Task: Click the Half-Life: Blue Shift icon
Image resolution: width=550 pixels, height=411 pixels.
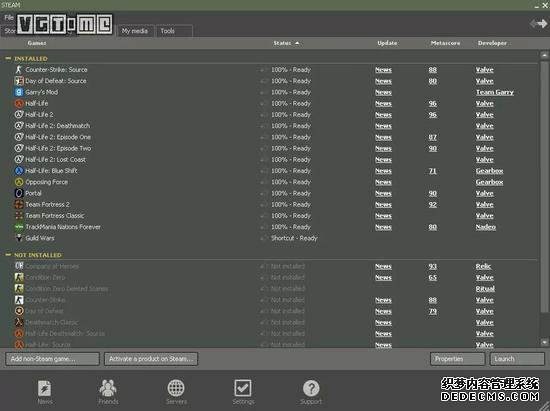Action: 19,170
